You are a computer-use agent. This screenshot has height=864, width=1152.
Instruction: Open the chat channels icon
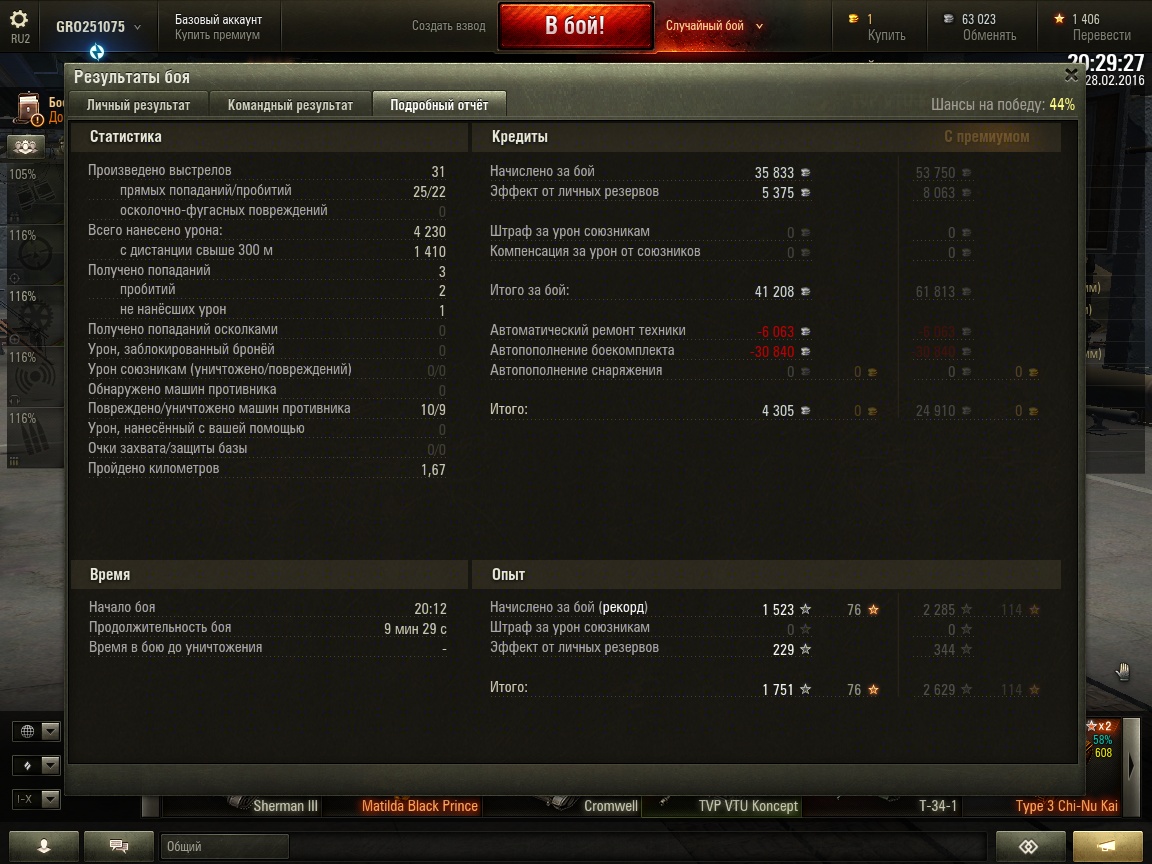pyautogui.click(x=119, y=846)
